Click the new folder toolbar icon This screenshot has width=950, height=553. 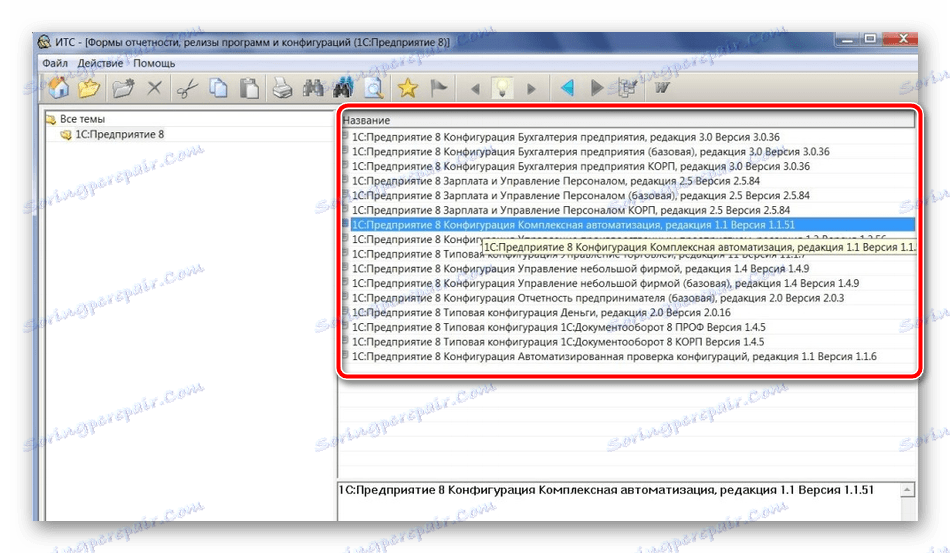coord(124,88)
